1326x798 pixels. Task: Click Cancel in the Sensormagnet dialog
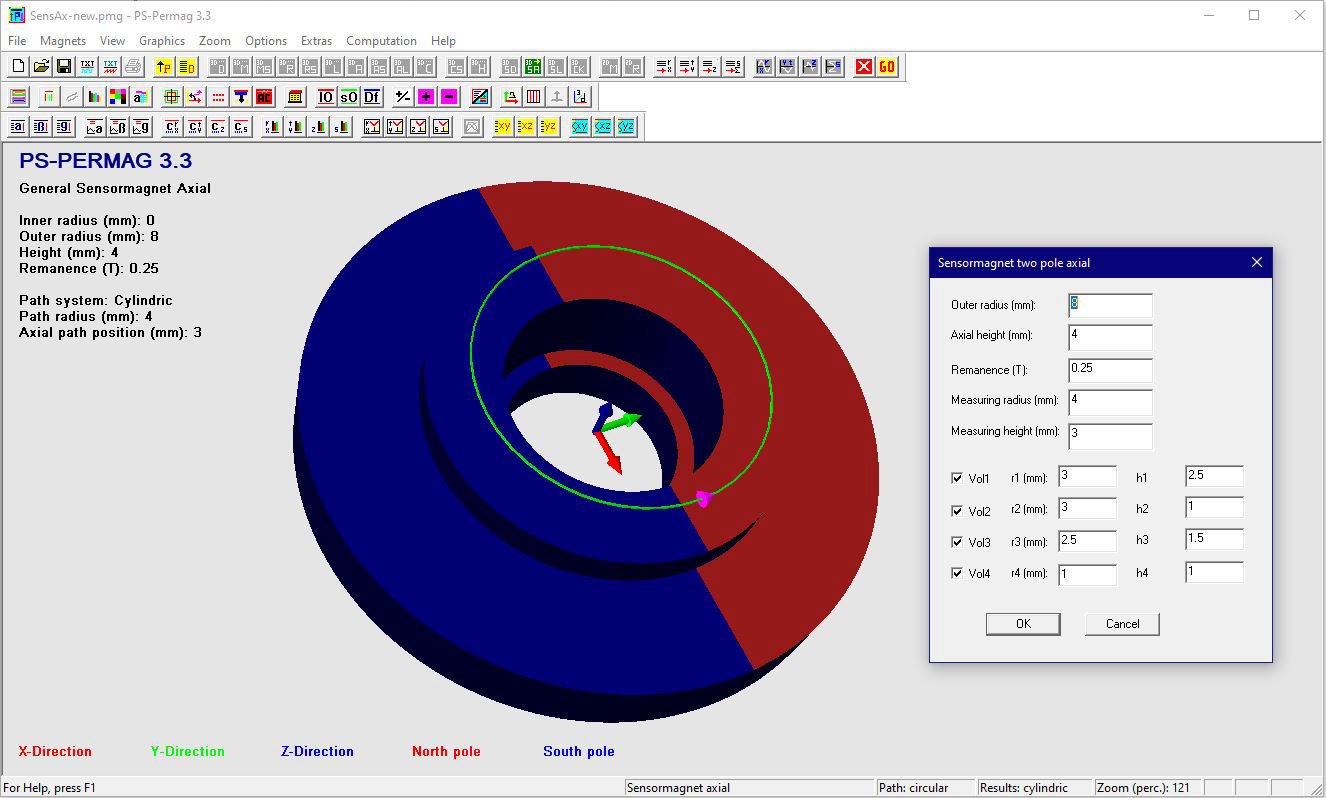[x=1122, y=624]
